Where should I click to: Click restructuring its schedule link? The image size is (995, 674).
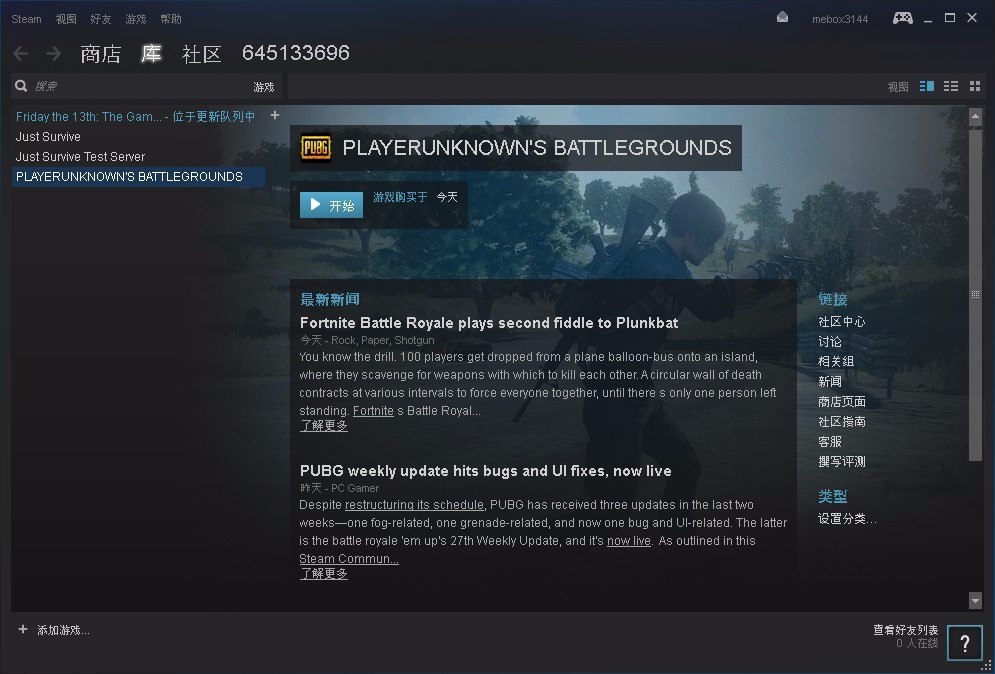coord(414,505)
